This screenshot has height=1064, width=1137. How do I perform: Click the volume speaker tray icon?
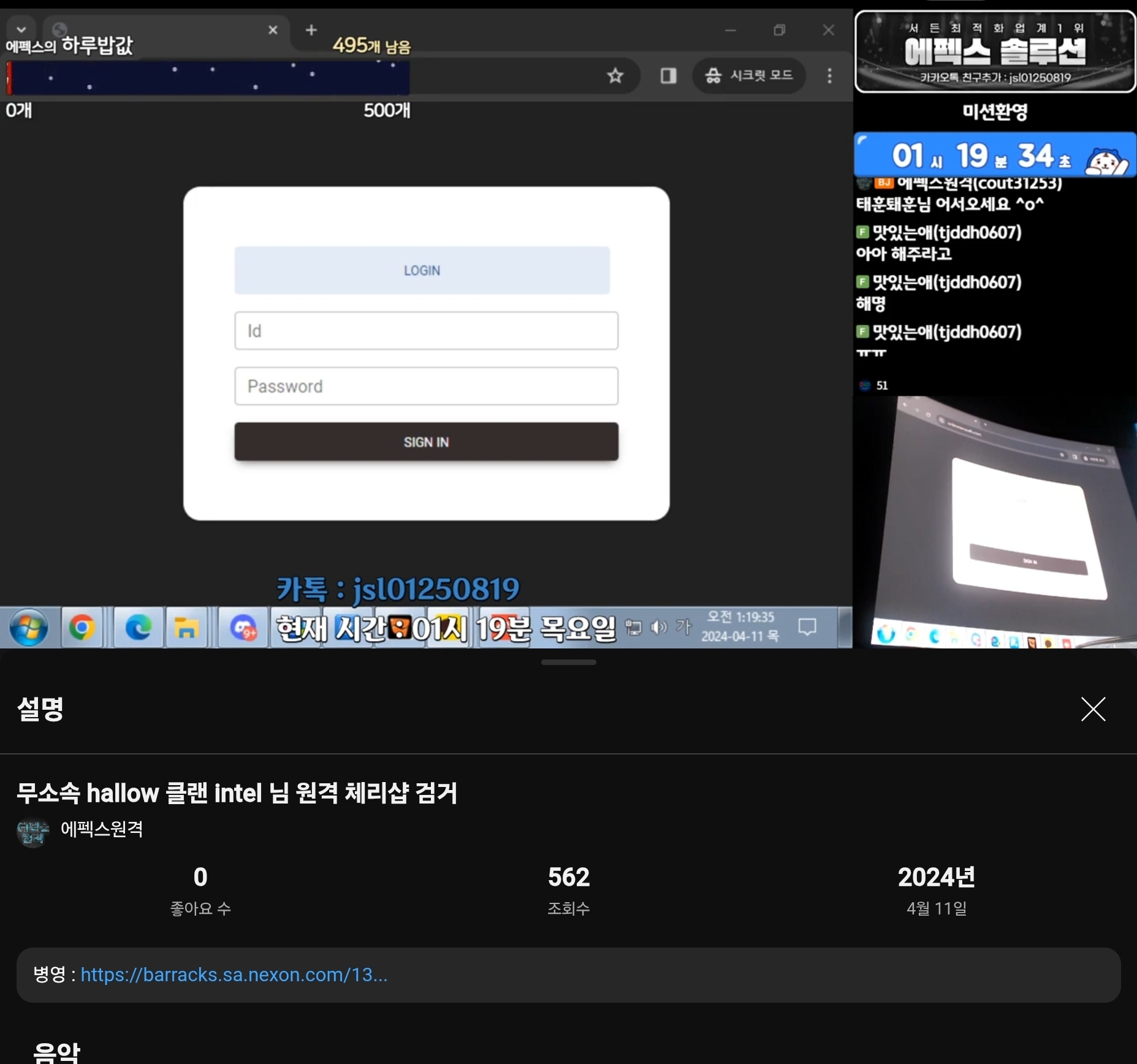[659, 627]
